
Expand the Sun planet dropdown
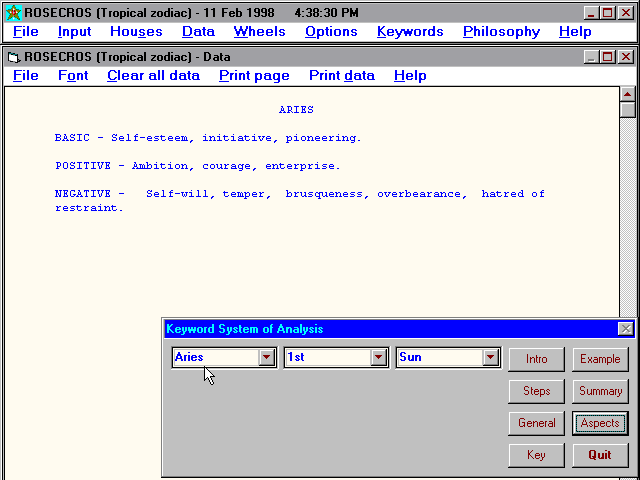tap(490, 357)
